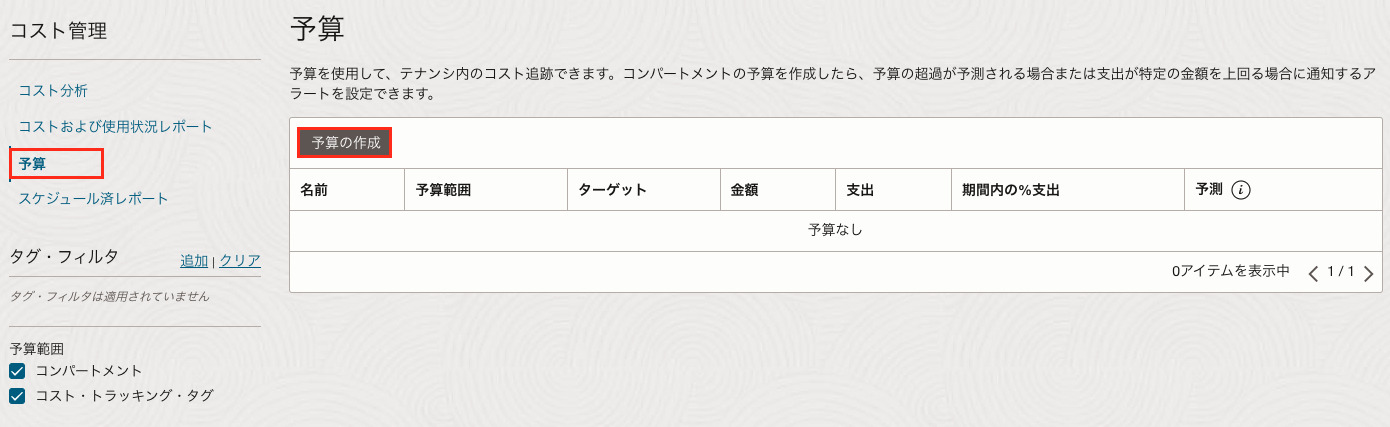
Task: Click the 予算なし empty table row
Action: [x=835, y=230]
